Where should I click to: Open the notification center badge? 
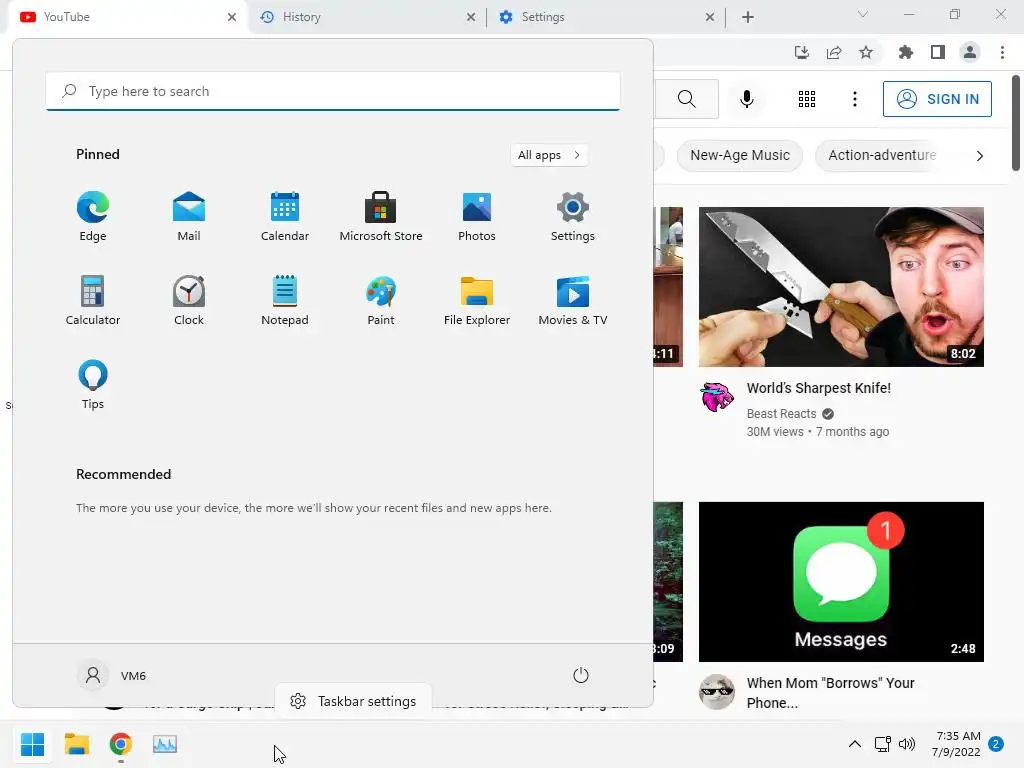[x=996, y=744]
